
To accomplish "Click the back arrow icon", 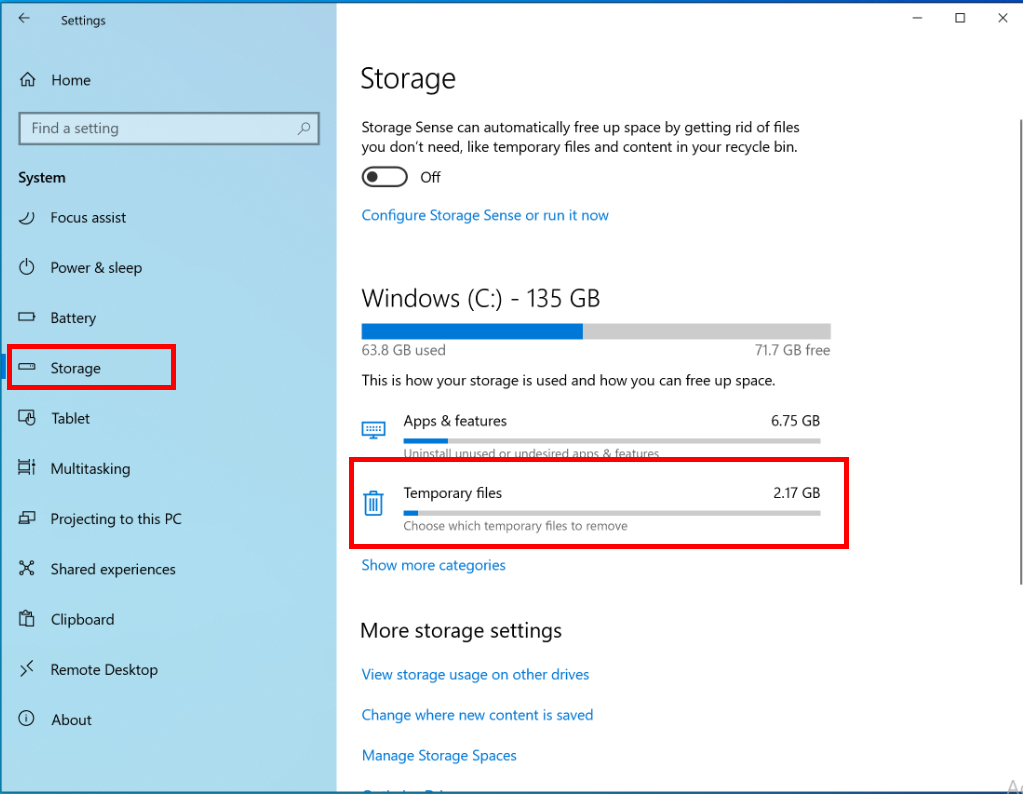I will pyautogui.click(x=24, y=19).
